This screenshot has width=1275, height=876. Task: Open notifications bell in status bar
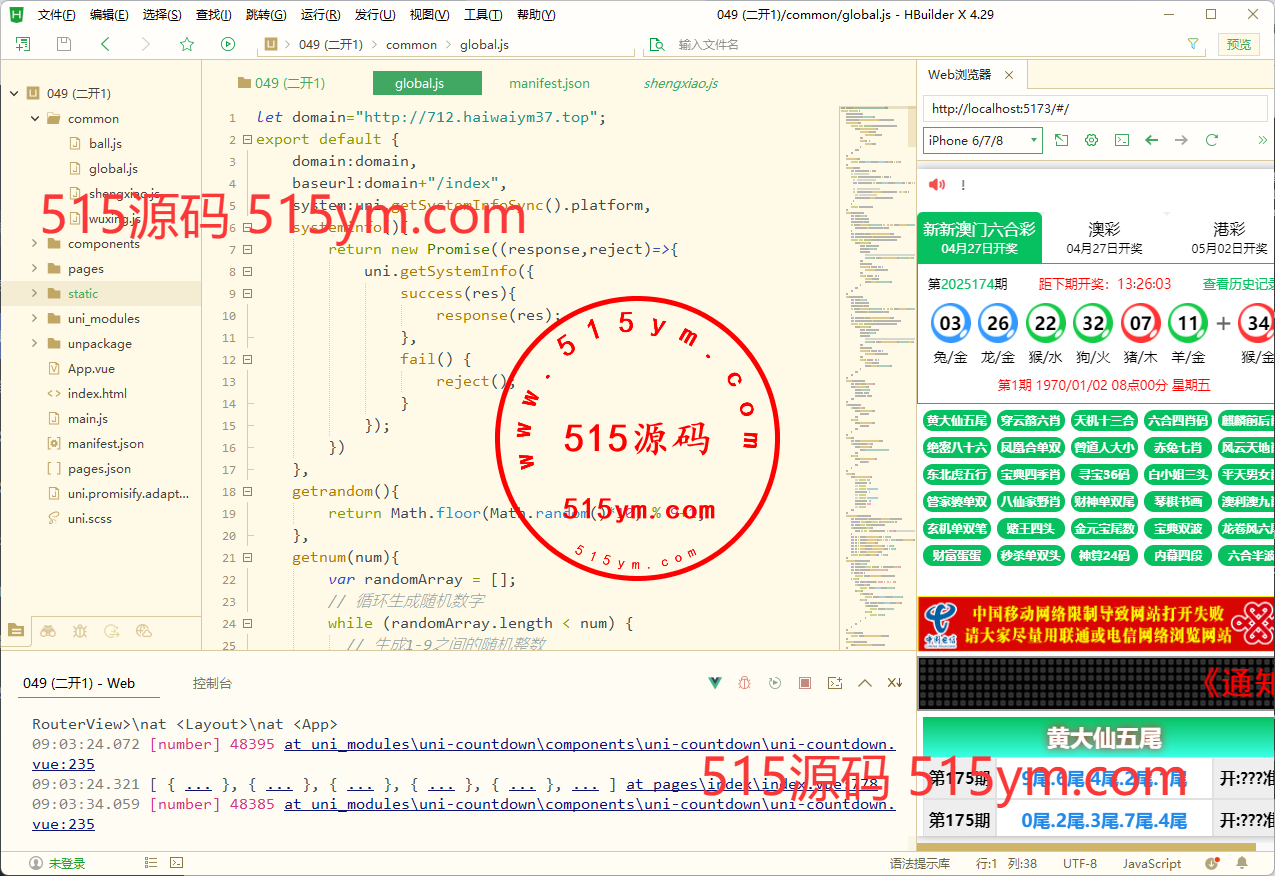(1242, 863)
